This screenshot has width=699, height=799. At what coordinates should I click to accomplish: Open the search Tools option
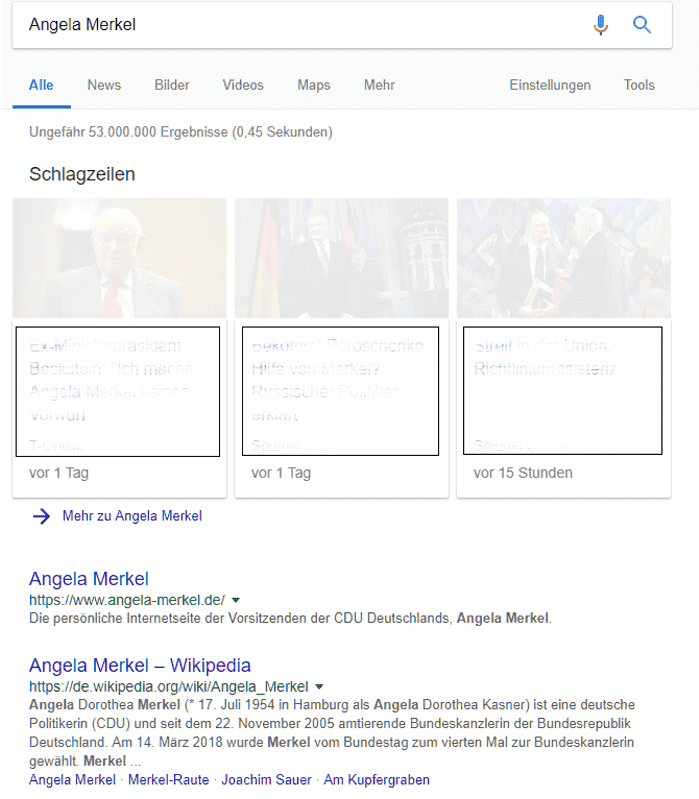click(x=639, y=85)
